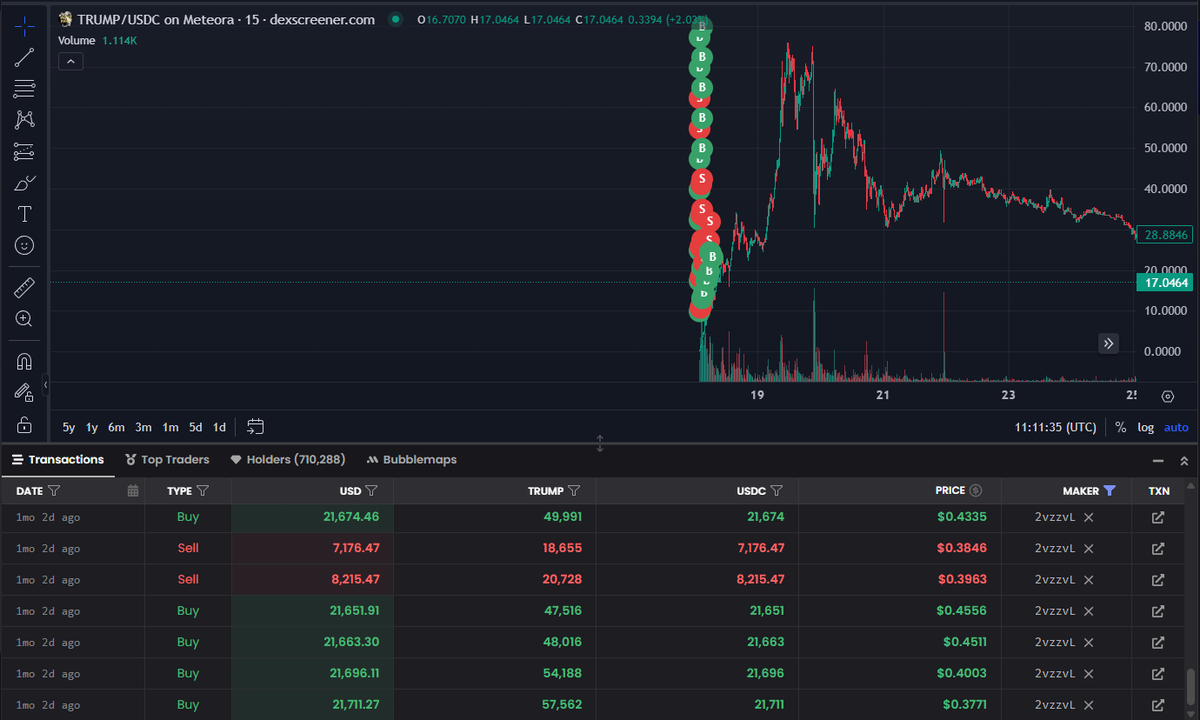Click the 17.0464 current price label
Screen dimensions: 1200x720
[1165, 283]
